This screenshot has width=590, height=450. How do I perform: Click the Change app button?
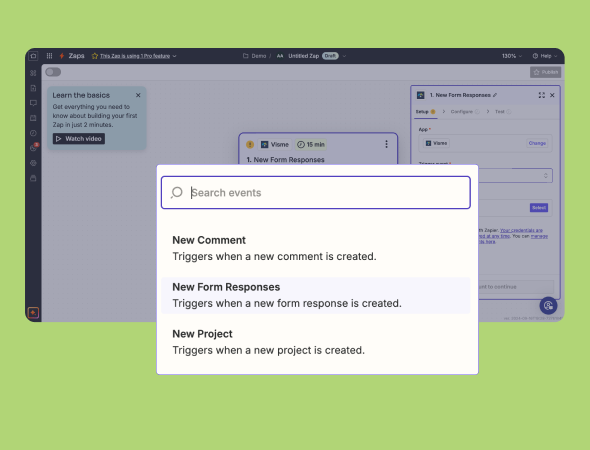(x=537, y=143)
